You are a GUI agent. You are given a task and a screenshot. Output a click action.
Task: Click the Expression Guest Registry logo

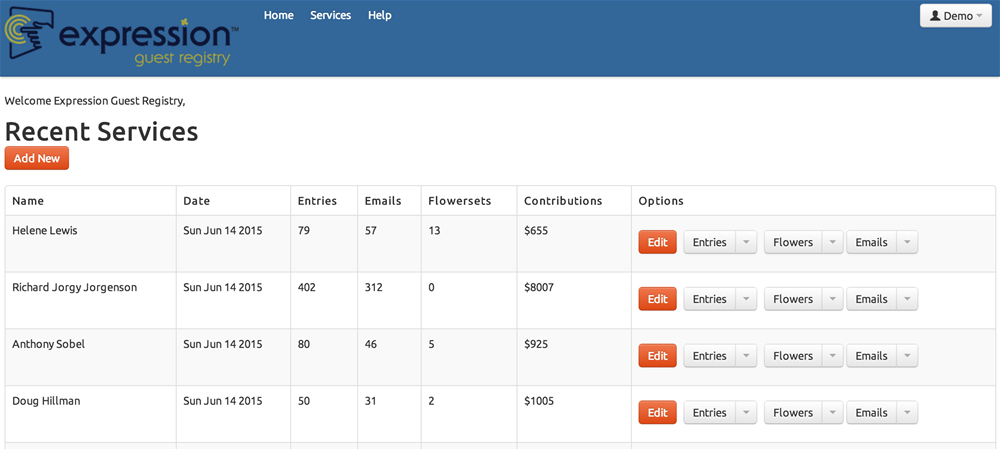pyautogui.click(x=122, y=38)
